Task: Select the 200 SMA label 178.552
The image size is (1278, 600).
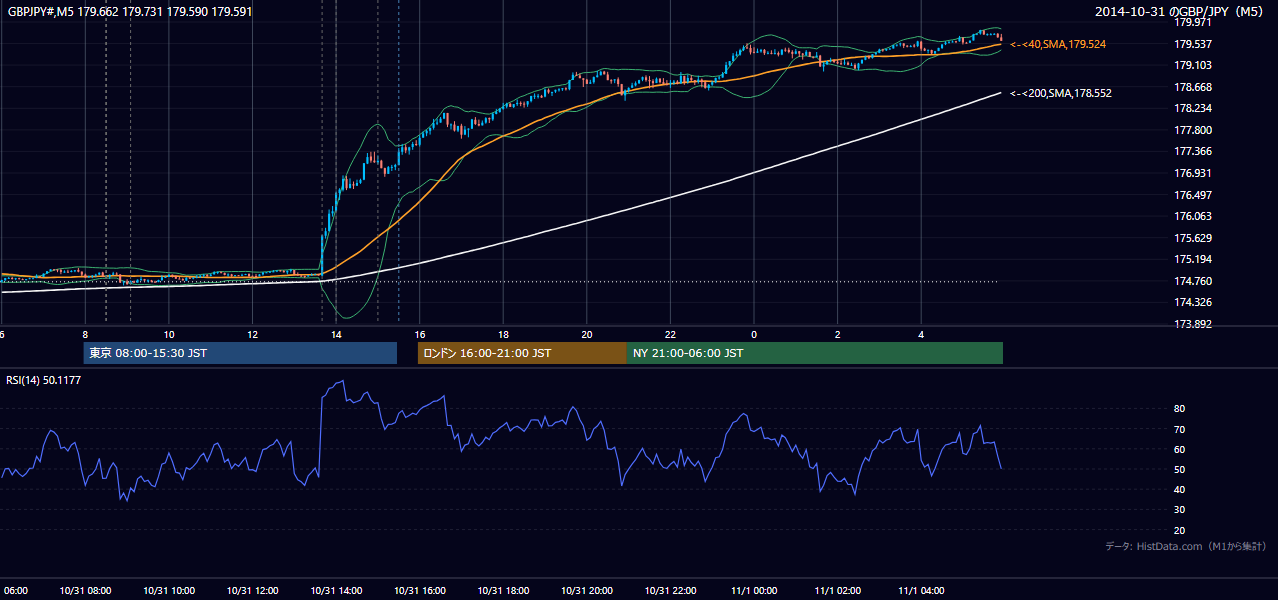Action: [1061, 93]
